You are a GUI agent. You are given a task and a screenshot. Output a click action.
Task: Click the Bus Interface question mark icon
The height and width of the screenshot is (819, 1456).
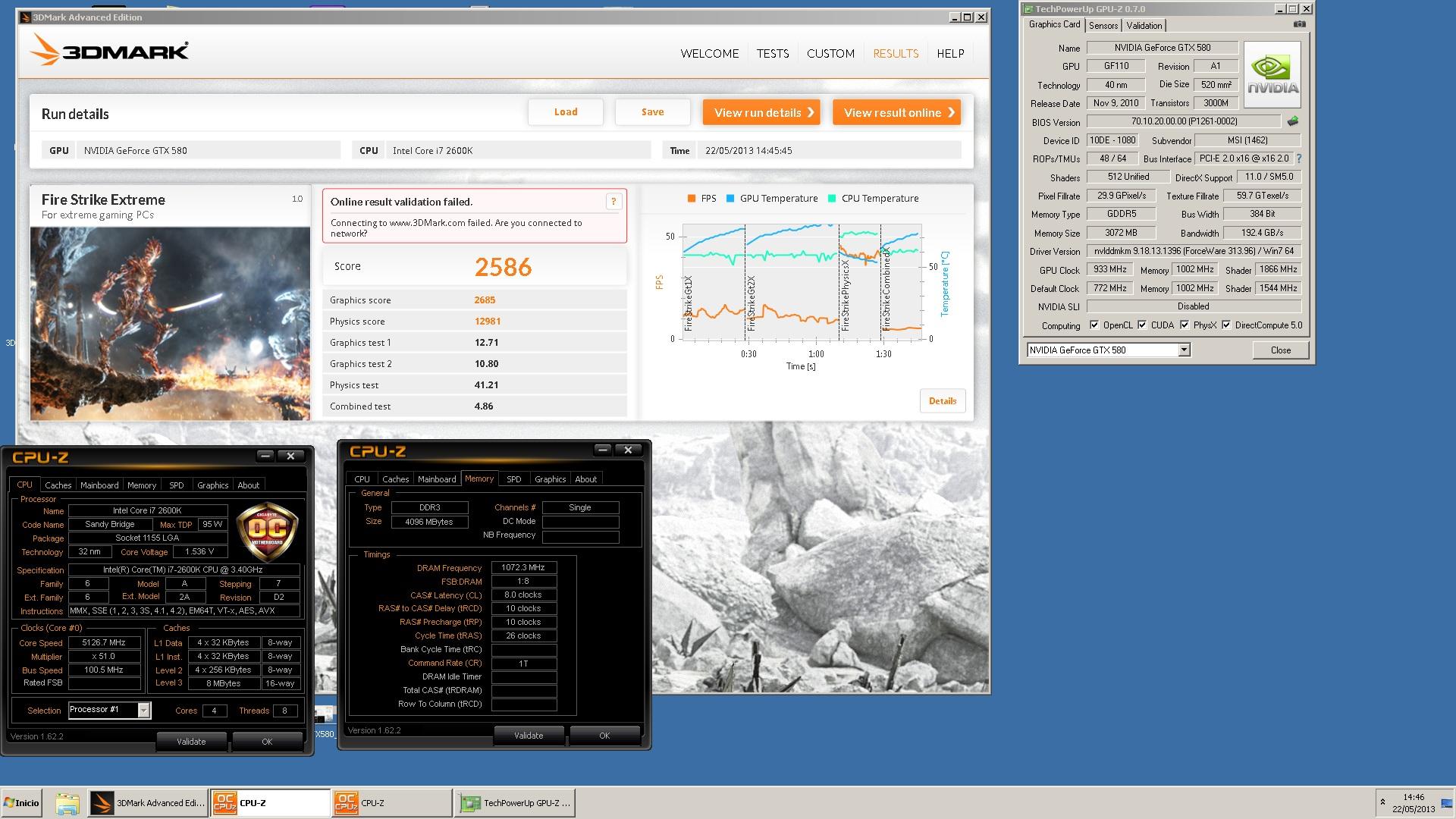(1299, 158)
